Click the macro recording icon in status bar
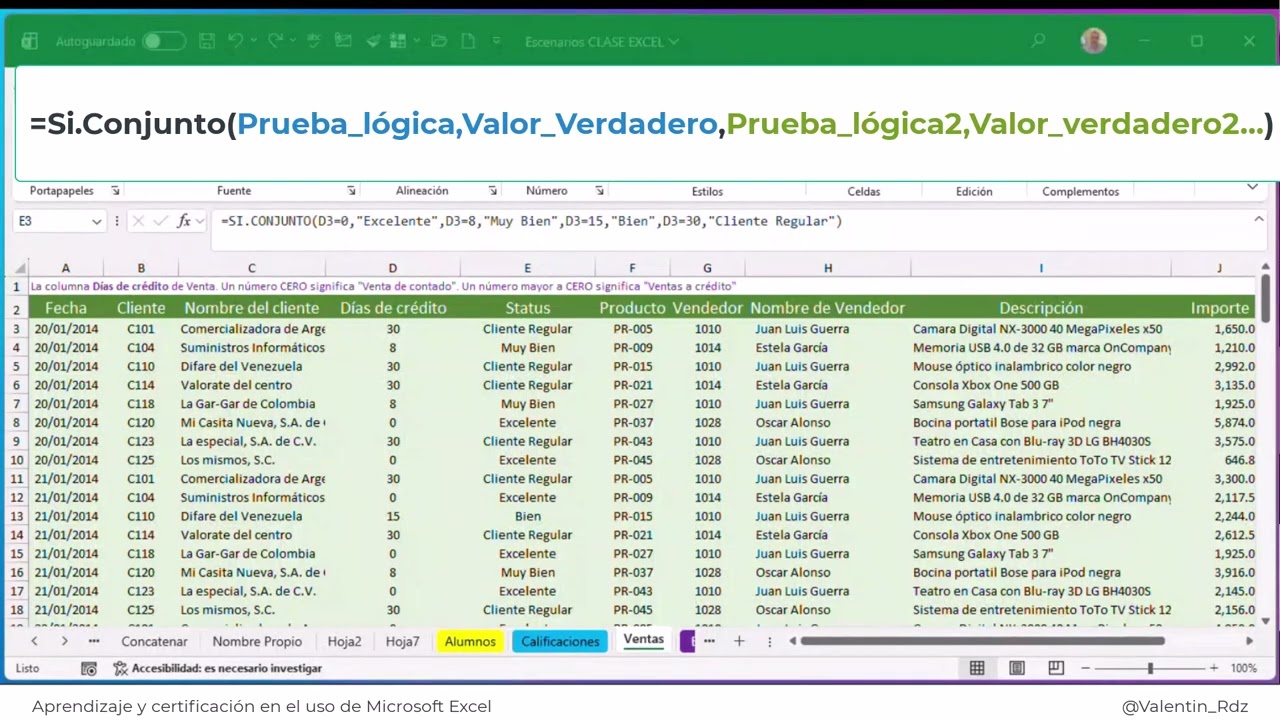Viewport: 1280px width, 720px height. 89,668
